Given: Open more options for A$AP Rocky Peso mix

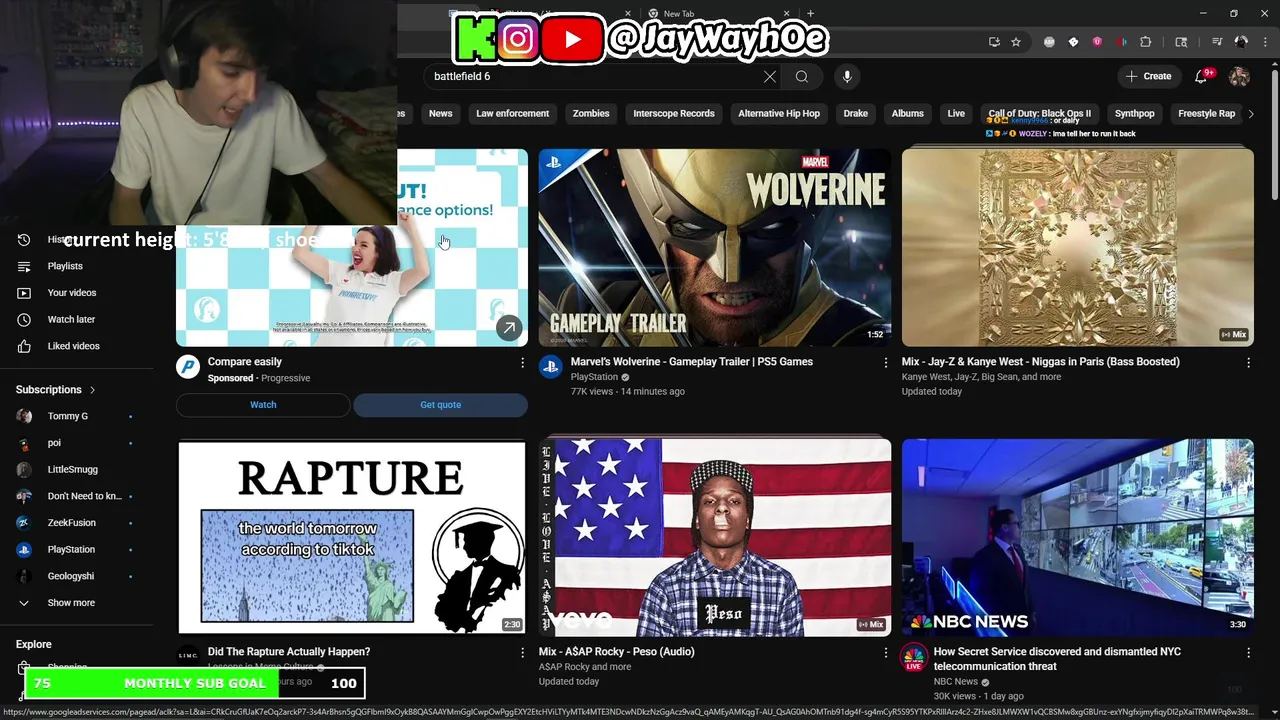Looking at the screenshot, I should (885, 653).
